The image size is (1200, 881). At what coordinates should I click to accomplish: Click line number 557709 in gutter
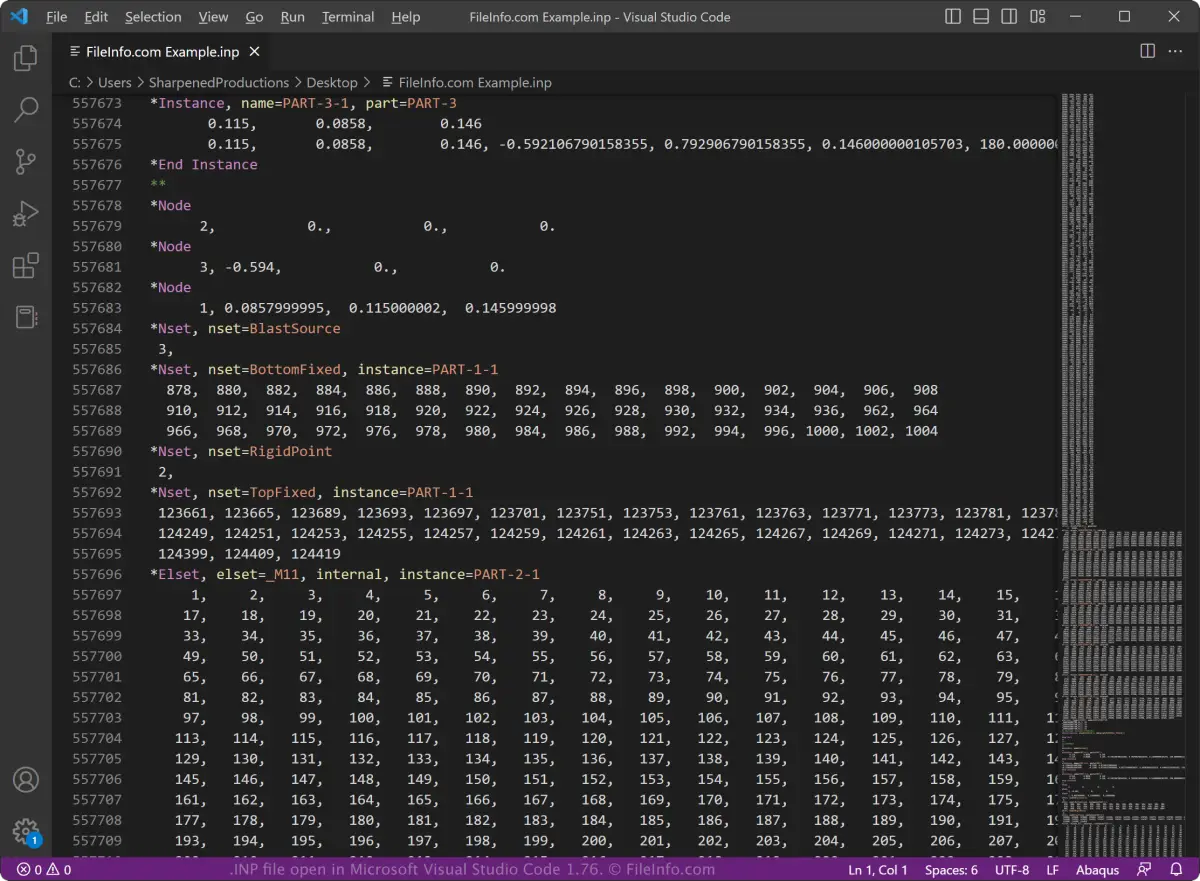[x=97, y=841]
